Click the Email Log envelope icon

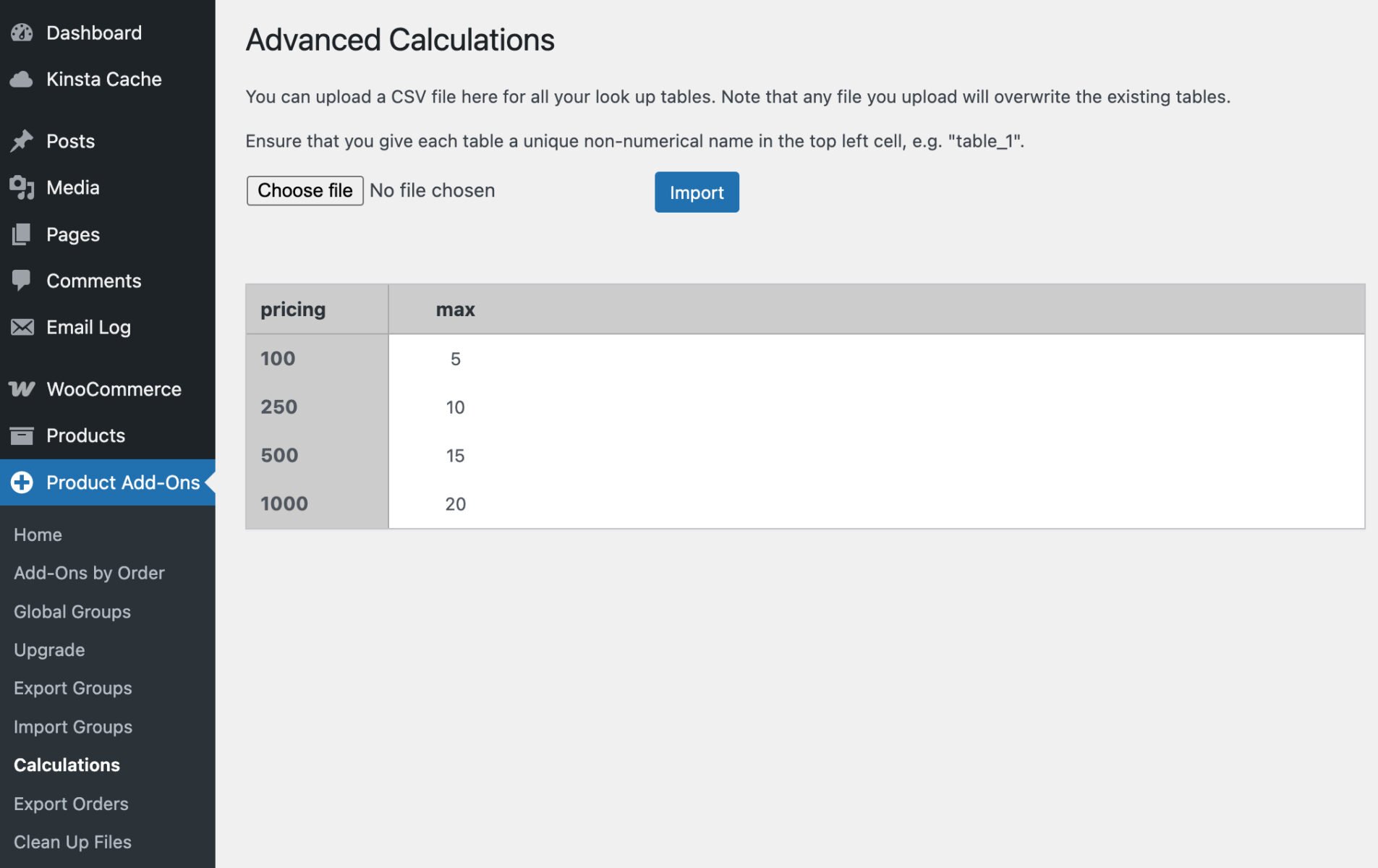[x=22, y=327]
